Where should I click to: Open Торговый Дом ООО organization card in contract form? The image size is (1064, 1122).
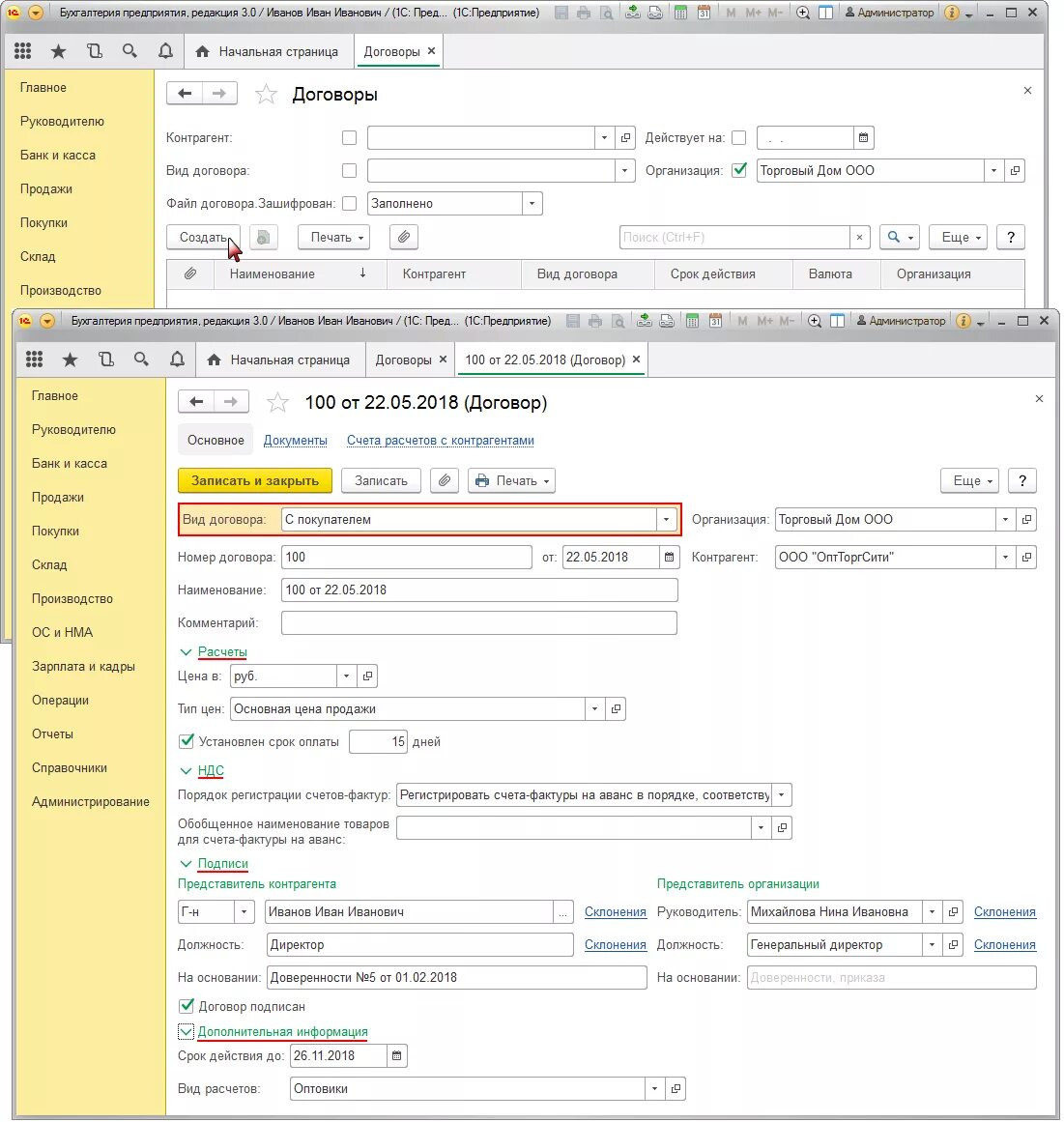pyautogui.click(x=1026, y=520)
